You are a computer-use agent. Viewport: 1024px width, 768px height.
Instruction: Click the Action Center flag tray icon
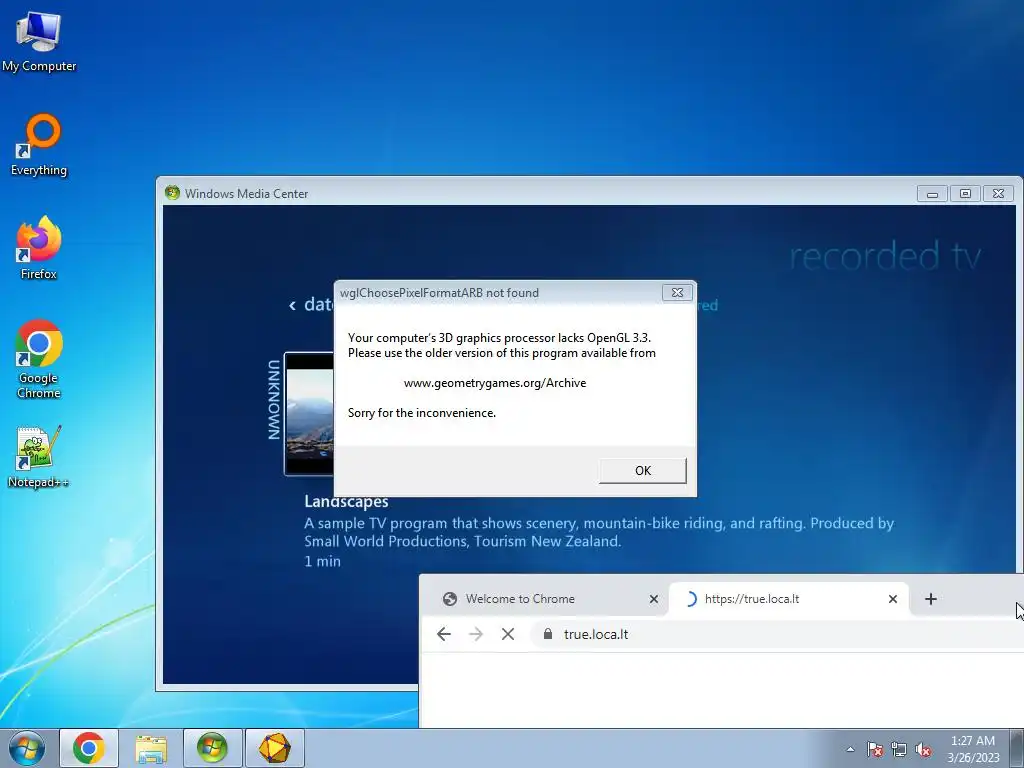click(x=875, y=749)
